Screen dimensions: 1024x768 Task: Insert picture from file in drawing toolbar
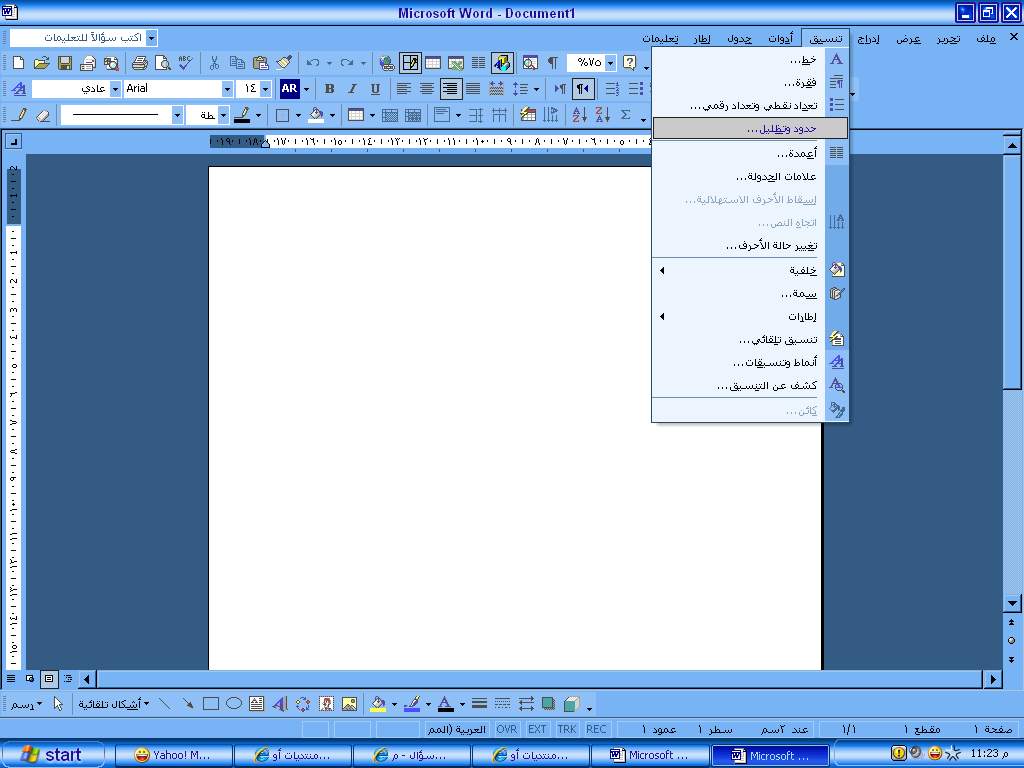pyautogui.click(x=349, y=704)
